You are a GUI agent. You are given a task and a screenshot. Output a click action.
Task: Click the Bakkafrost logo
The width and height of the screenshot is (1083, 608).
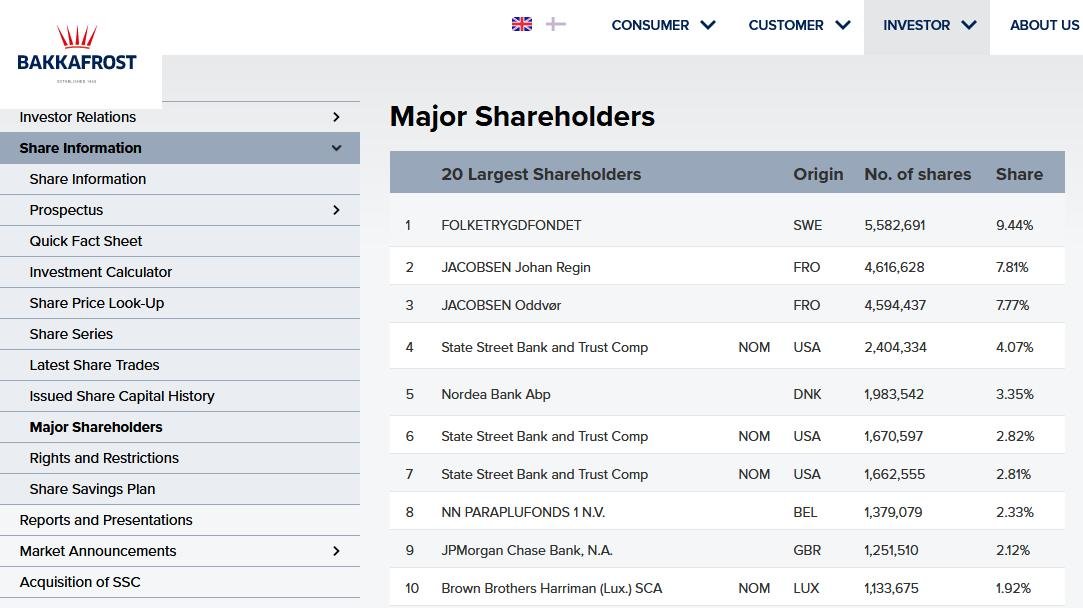(77, 54)
